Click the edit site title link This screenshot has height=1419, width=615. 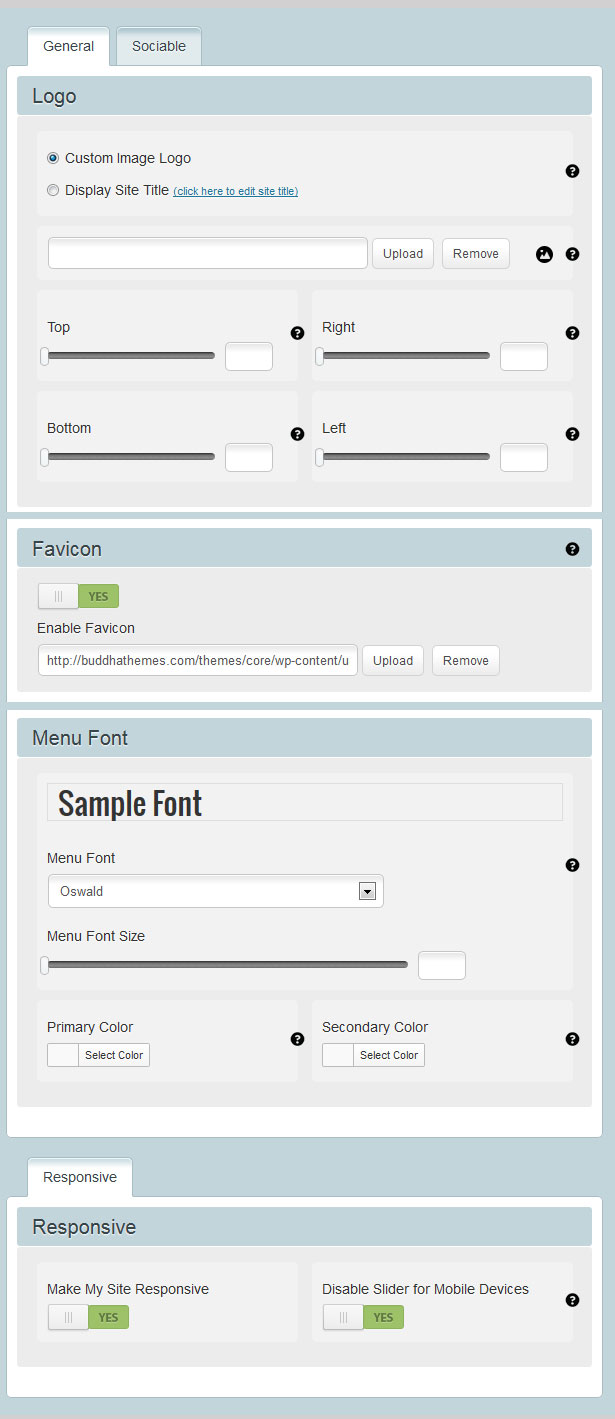[235, 191]
